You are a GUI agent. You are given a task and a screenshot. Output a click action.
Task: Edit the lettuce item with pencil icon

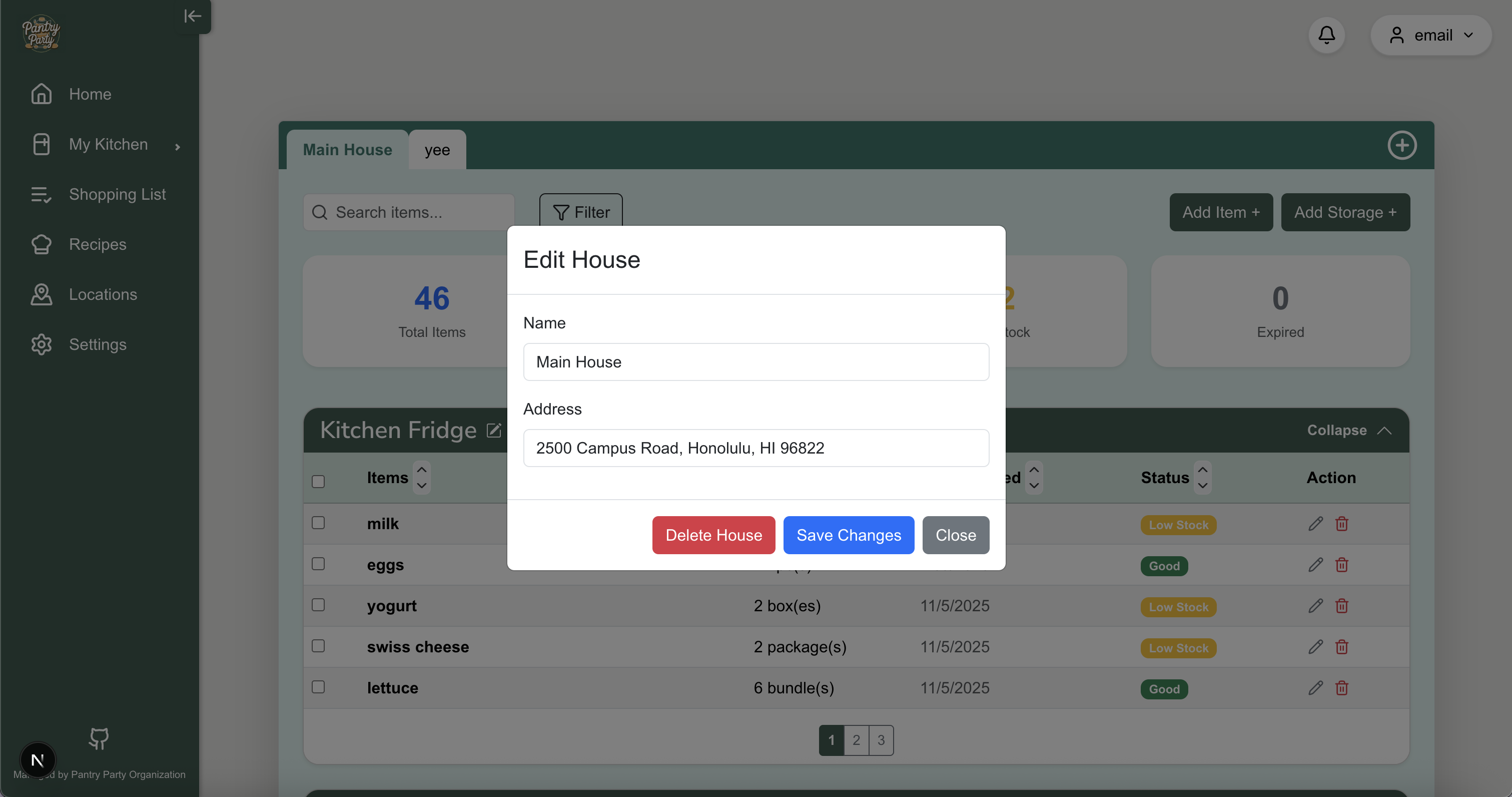coord(1315,688)
